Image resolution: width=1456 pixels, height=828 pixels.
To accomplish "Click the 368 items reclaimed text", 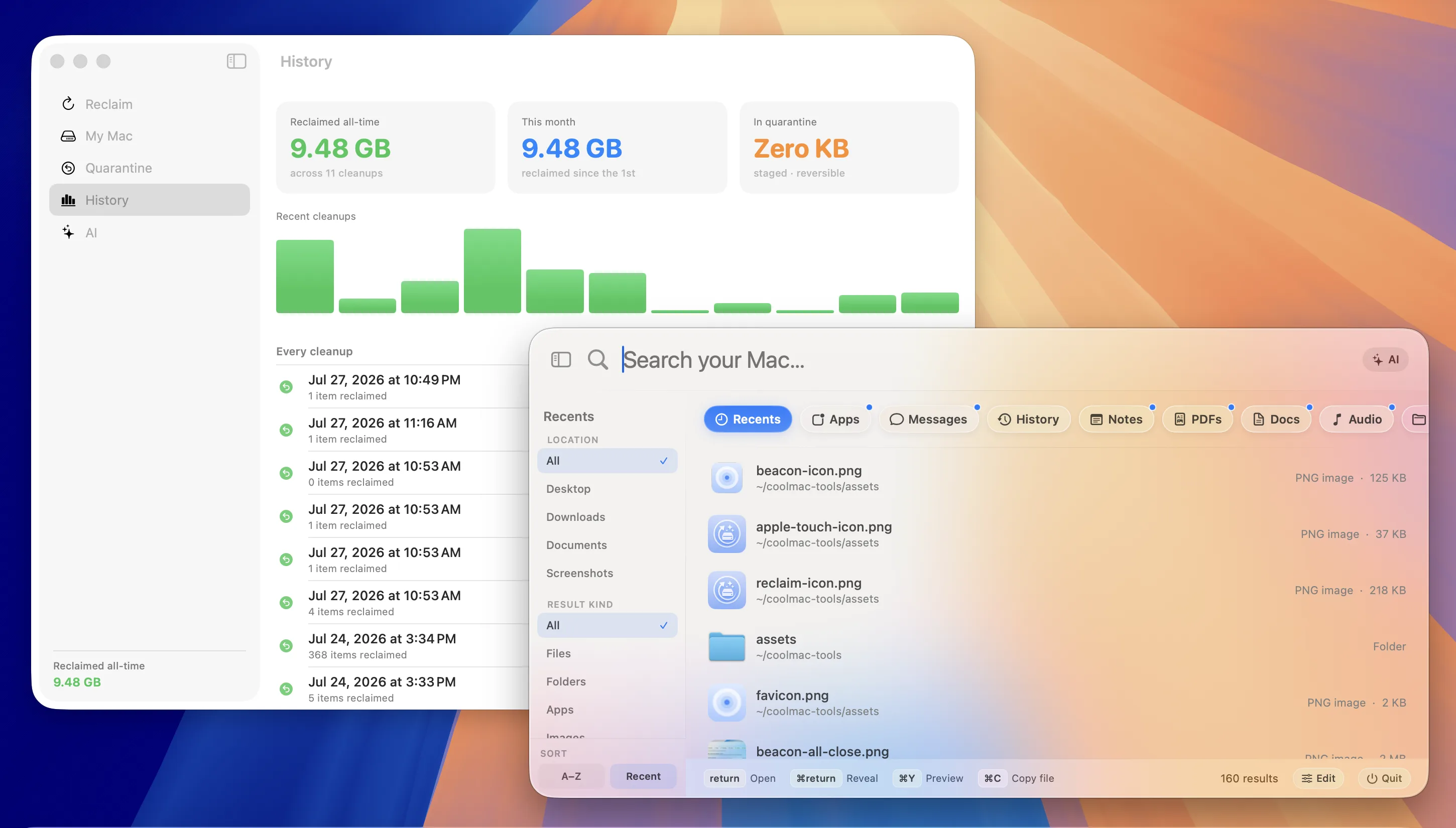I will point(357,654).
